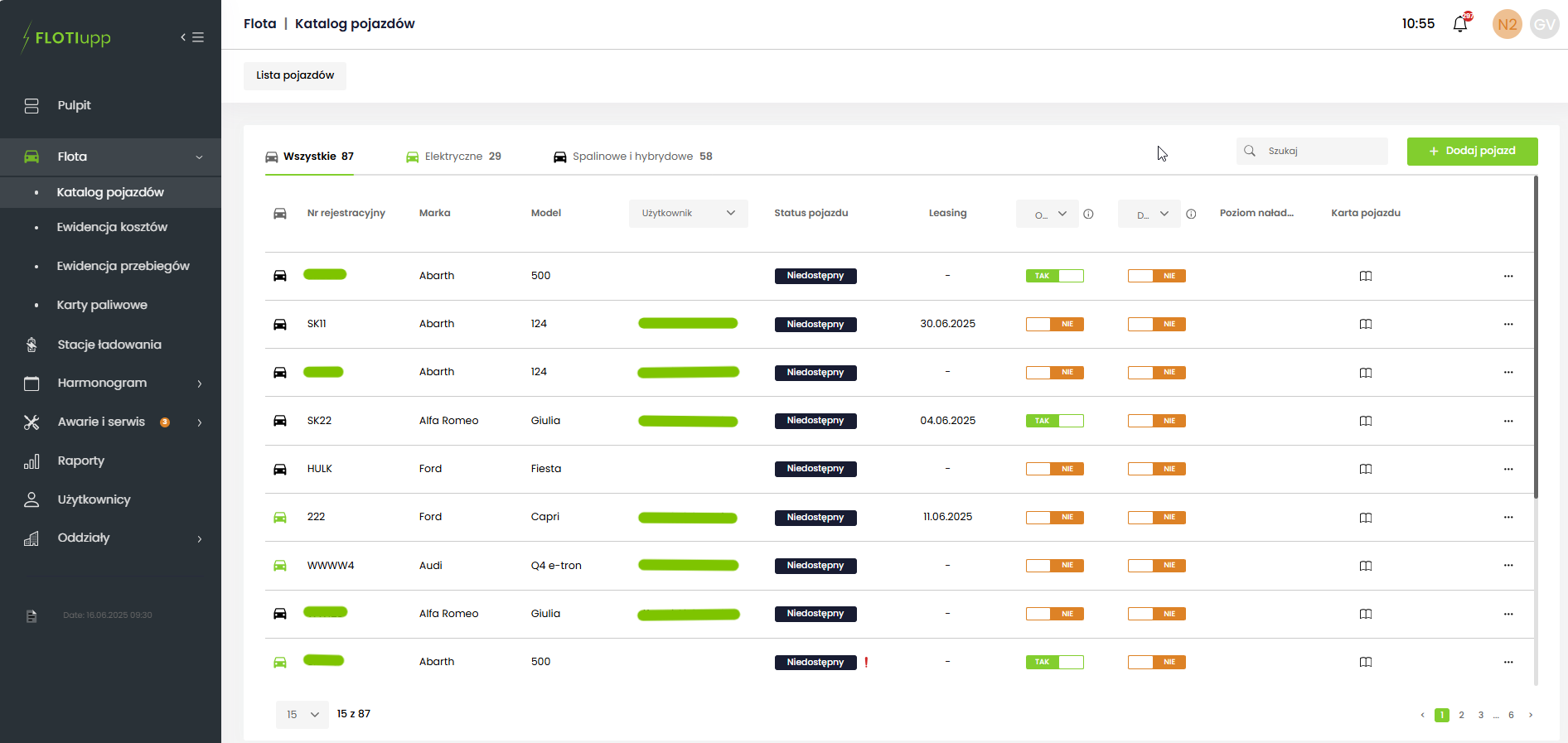The height and width of the screenshot is (743, 1568).
Task: Toggle first NIE switch for Ford Capri
Action: point(1054,518)
